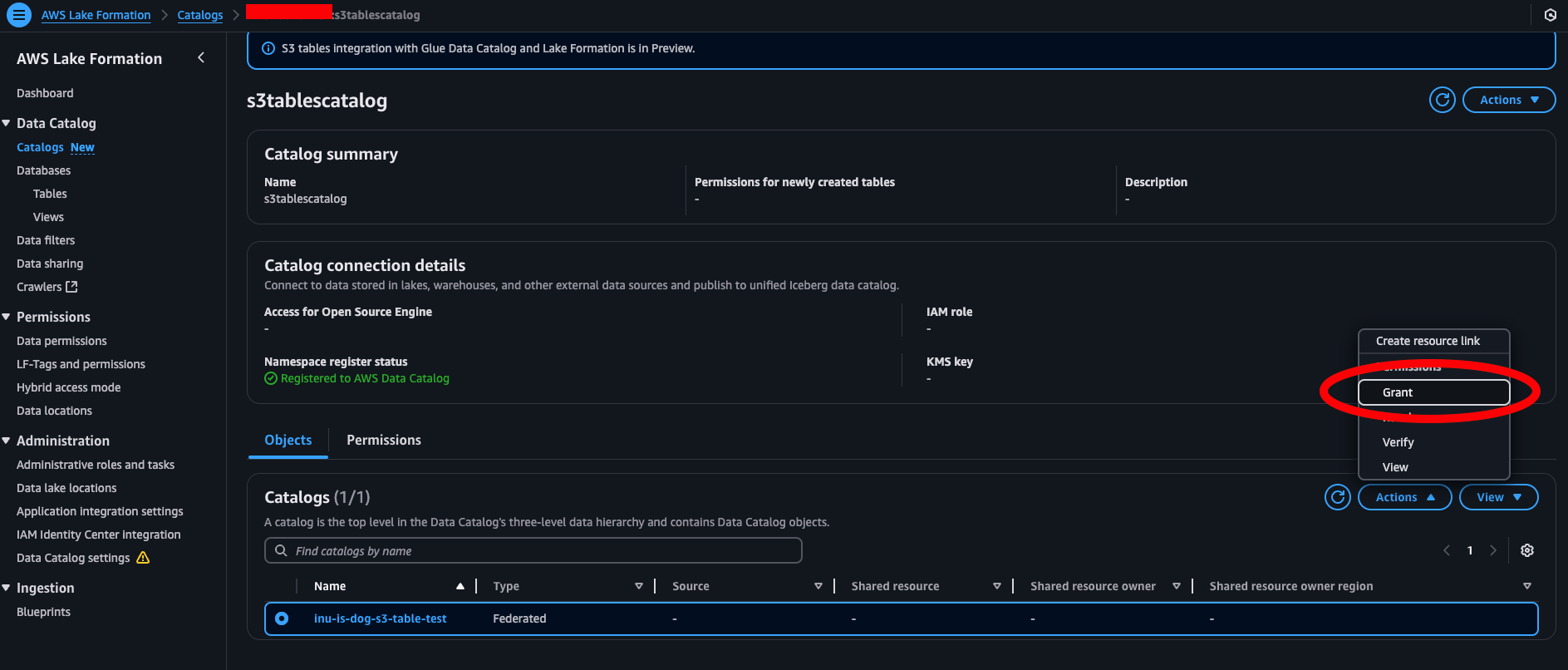The image size is (1568, 670).
Task: Select the inu-is-dog-s3-table-test radio button
Action: 282,618
